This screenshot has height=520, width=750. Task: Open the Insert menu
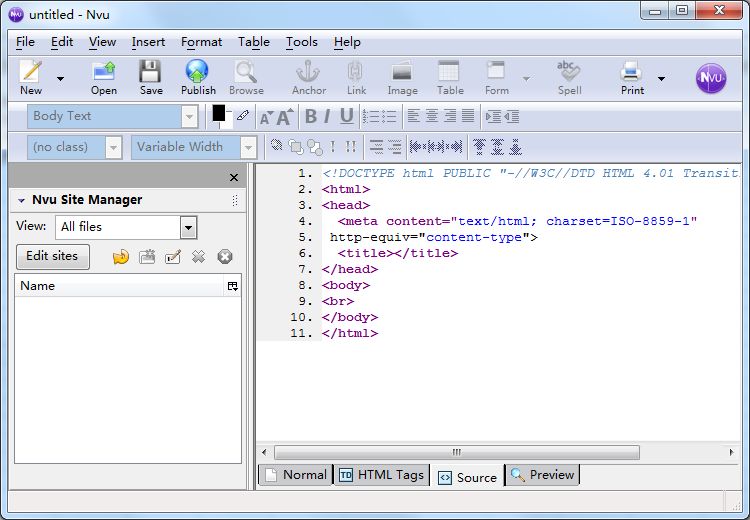[x=148, y=42]
